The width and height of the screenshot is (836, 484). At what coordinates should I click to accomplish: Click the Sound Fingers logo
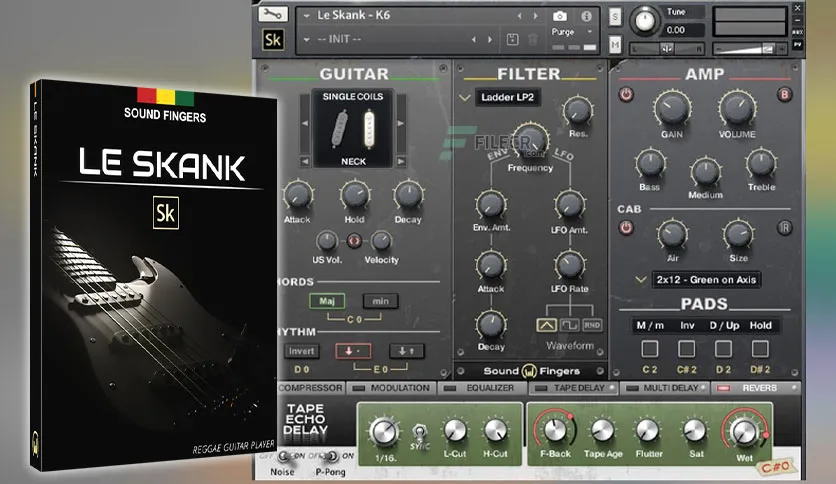pyautogui.click(x=531, y=371)
